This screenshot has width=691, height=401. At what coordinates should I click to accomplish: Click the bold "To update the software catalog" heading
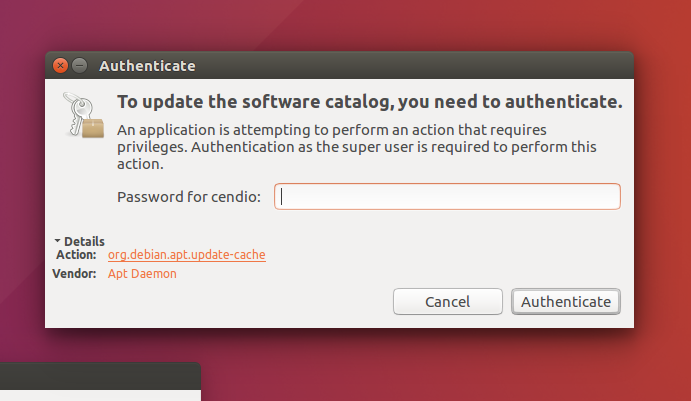[370, 102]
